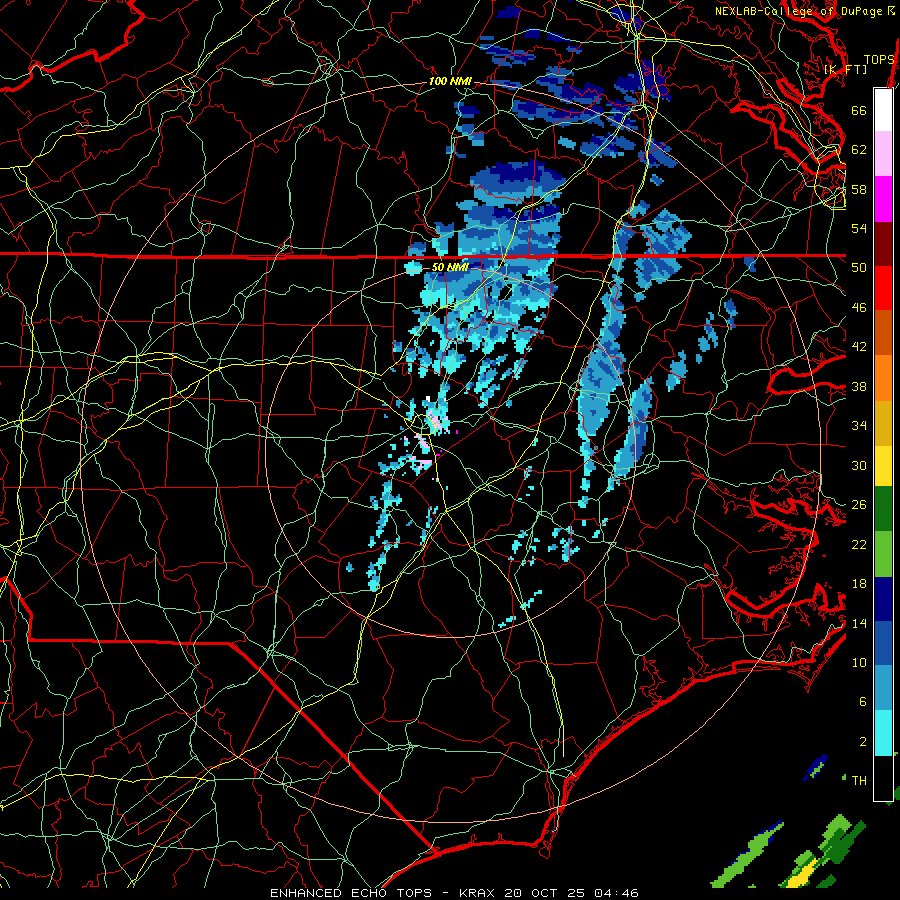The height and width of the screenshot is (900, 900).
Task: Click the white top segment of the color scale
Action: coord(883,110)
